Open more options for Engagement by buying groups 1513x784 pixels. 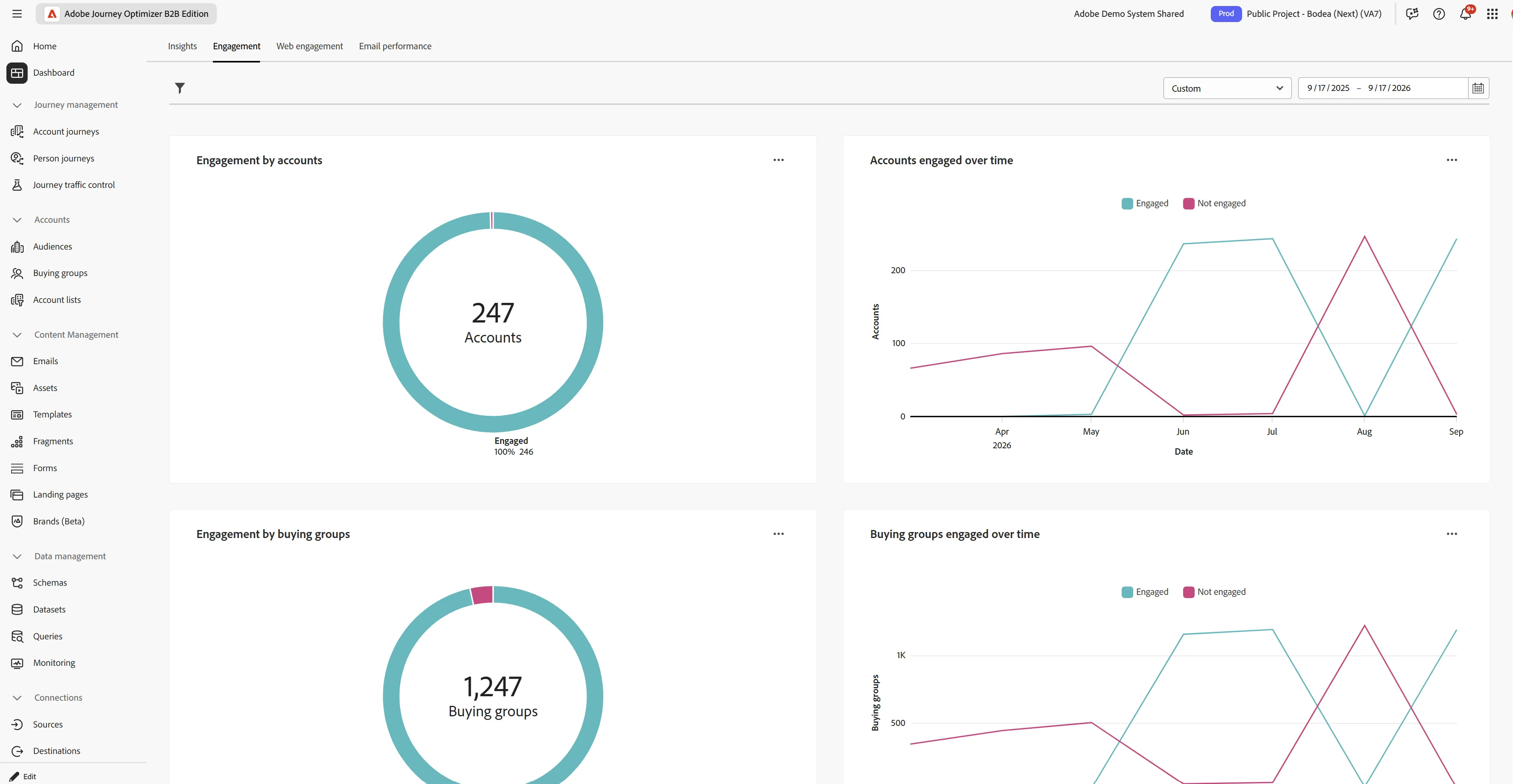click(x=778, y=534)
